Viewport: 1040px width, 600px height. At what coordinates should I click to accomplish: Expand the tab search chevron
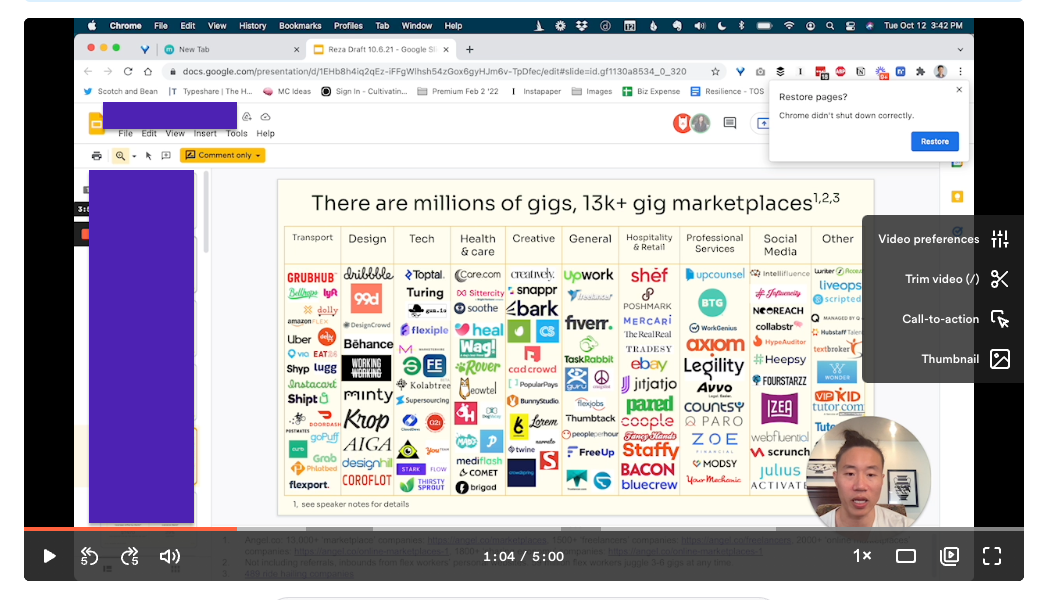click(x=960, y=49)
